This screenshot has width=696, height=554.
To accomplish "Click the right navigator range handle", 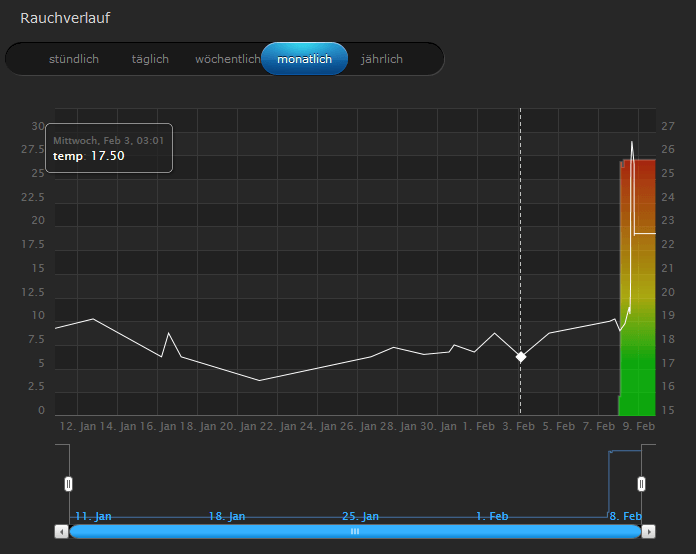I will (641, 484).
